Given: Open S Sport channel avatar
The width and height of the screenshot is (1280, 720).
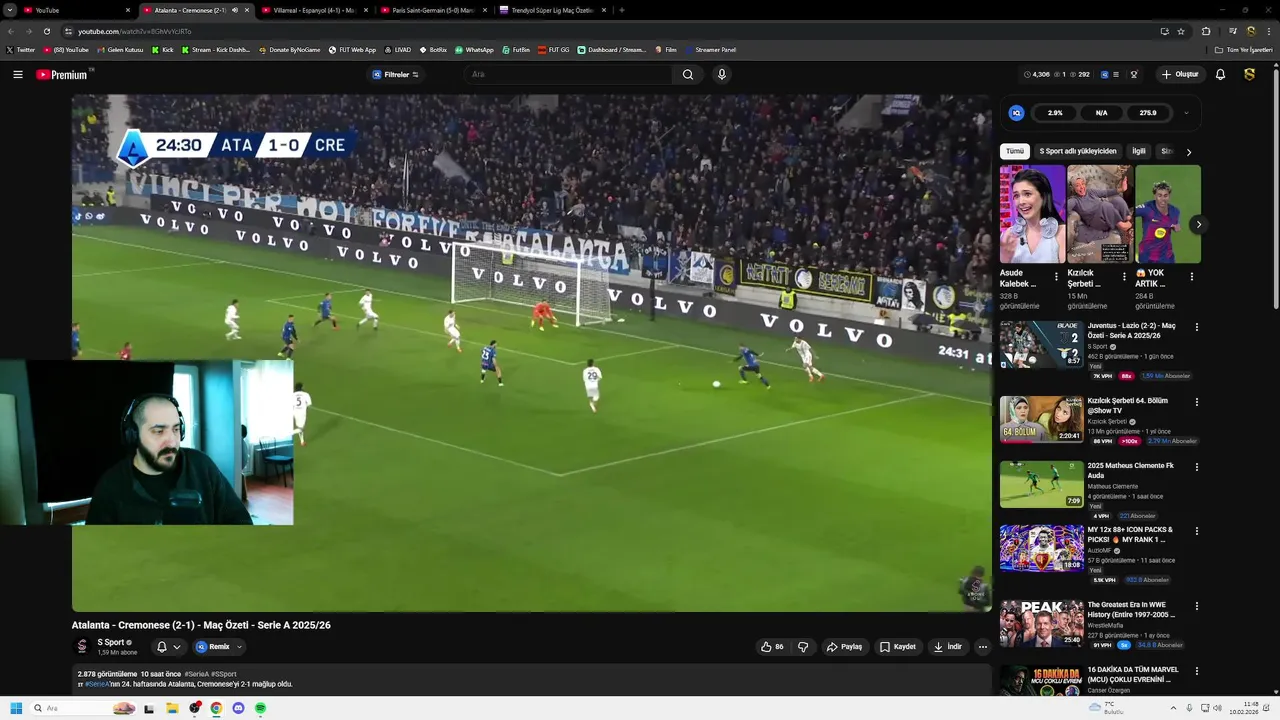Looking at the screenshot, I should (x=82, y=646).
